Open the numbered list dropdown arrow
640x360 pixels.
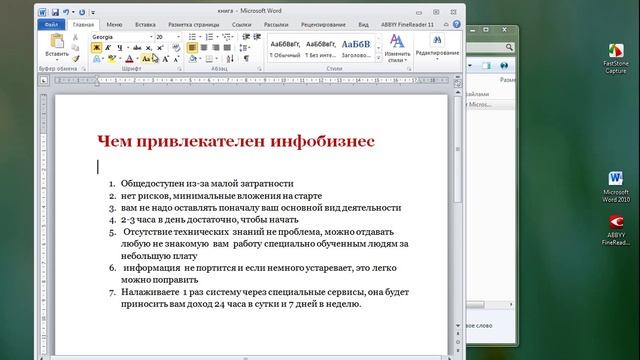click(217, 37)
